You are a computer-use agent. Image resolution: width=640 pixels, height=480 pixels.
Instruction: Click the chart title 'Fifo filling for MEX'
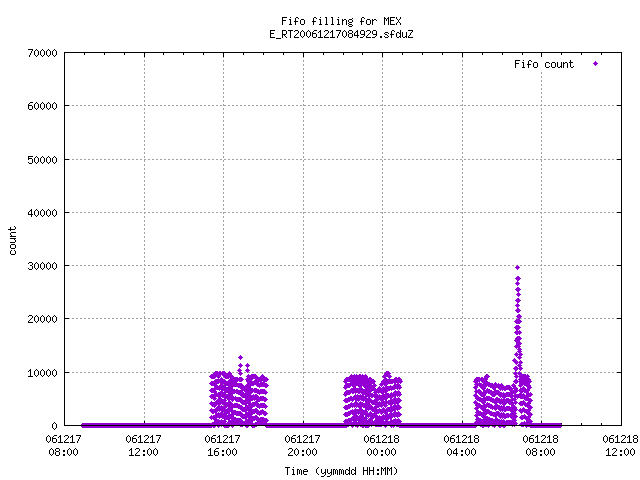(x=341, y=21)
